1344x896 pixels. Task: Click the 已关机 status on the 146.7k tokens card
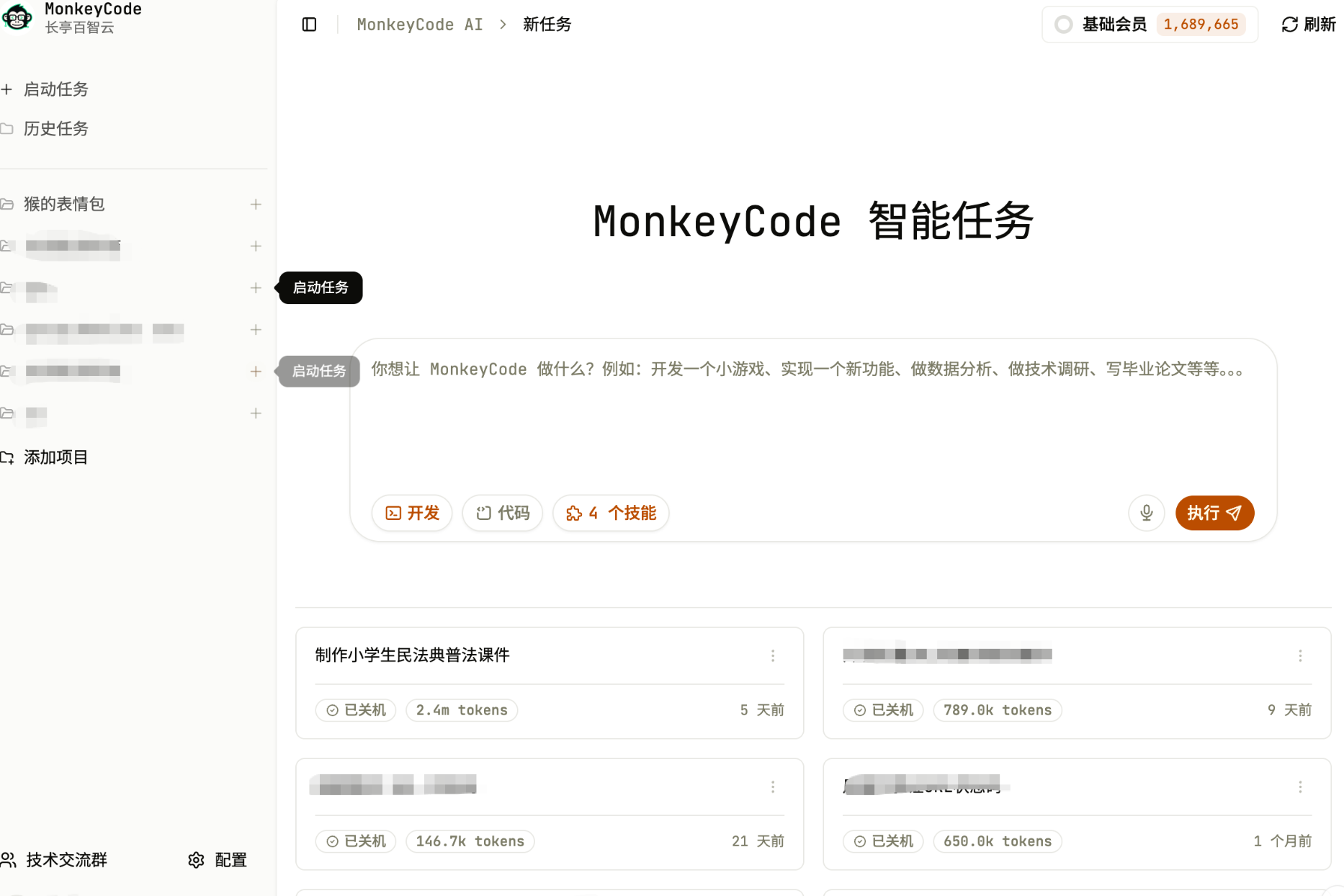356,841
